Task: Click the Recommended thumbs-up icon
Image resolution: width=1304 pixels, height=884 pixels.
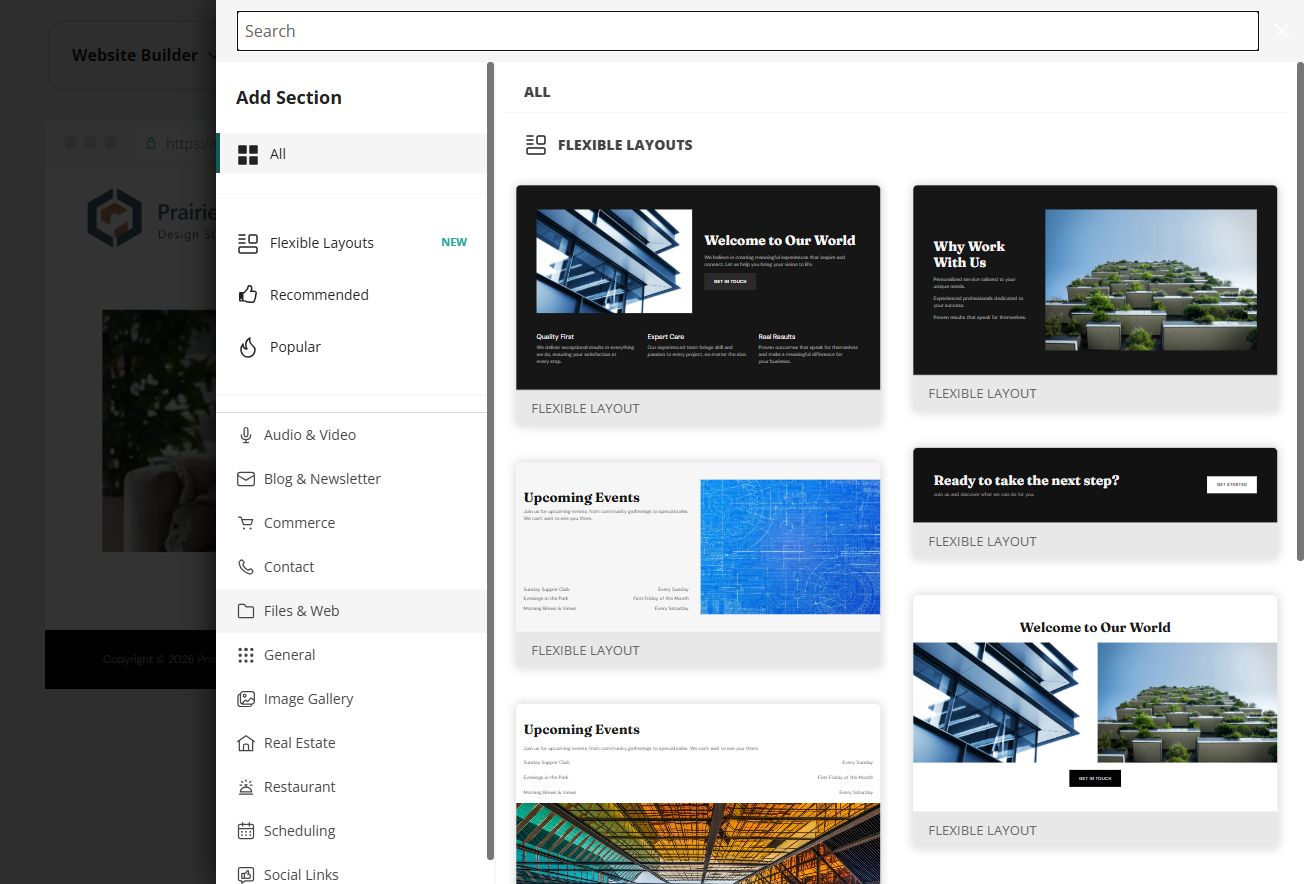Action: [248, 295]
